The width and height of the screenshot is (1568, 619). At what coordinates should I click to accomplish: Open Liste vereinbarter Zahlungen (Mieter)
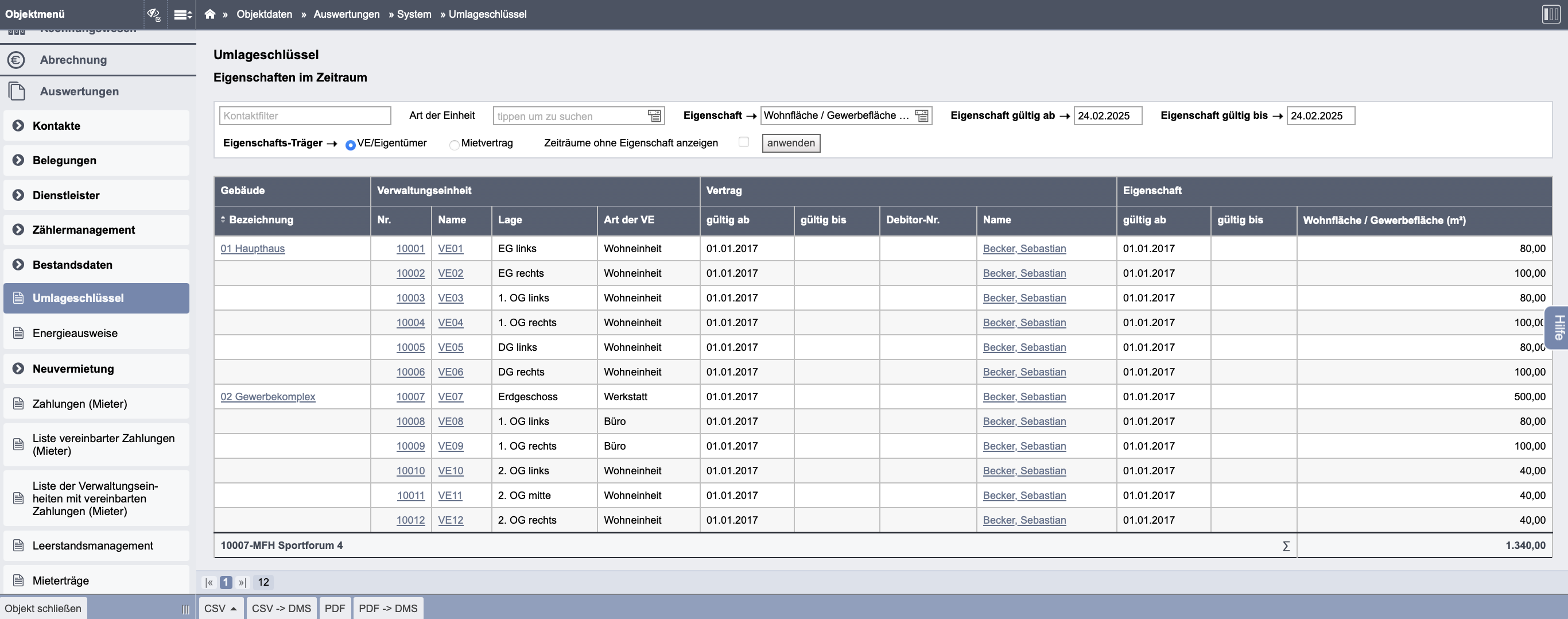pyautogui.click(x=96, y=445)
